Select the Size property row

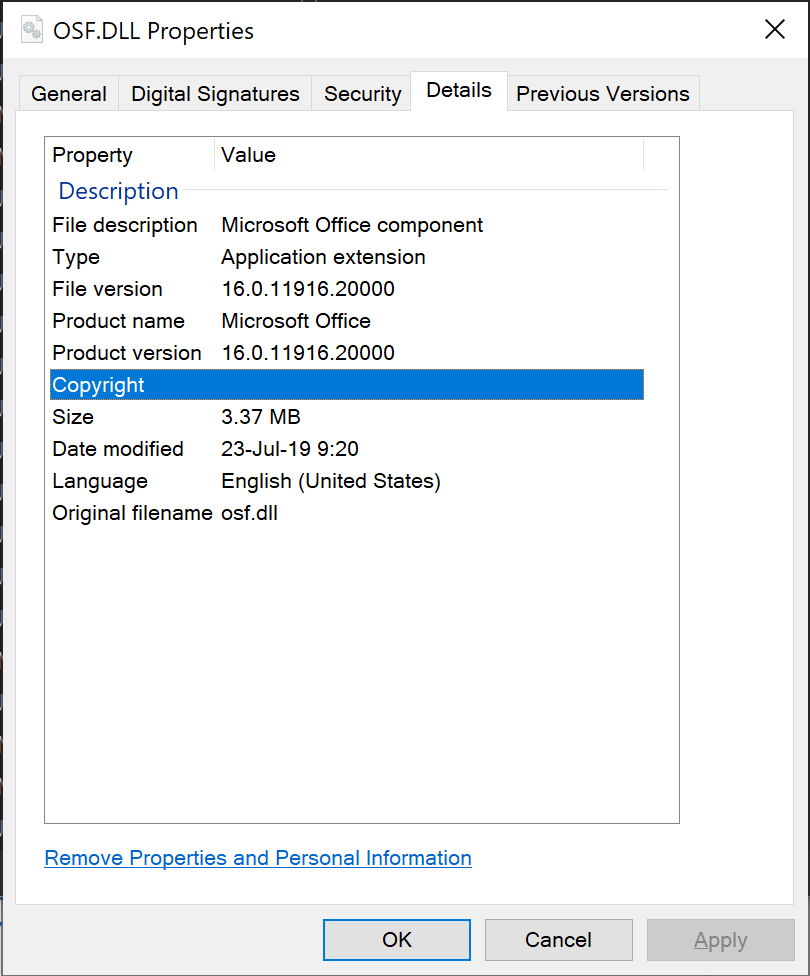click(x=346, y=417)
